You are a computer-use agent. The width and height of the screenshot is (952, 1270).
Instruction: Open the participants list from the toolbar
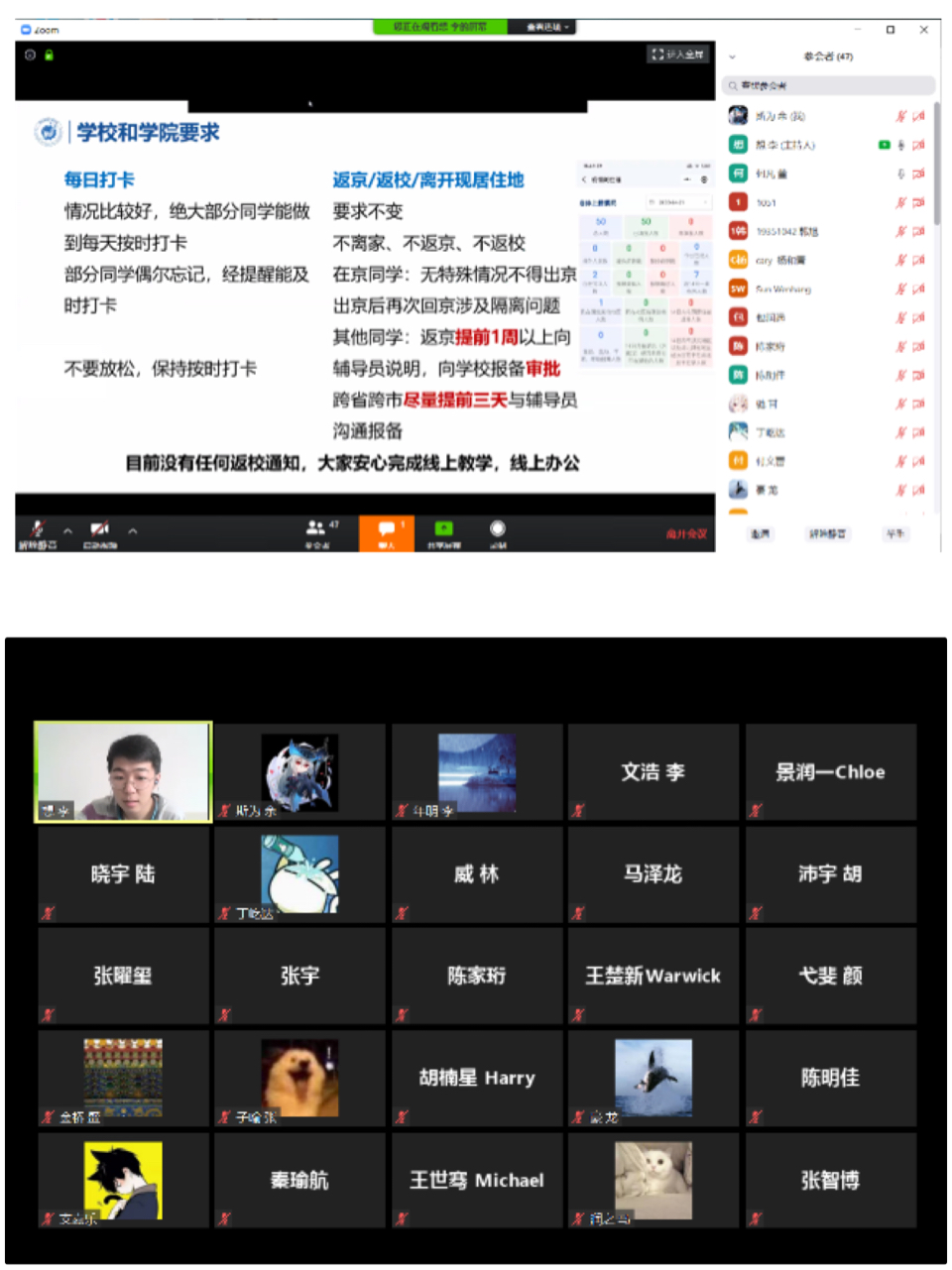[317, 530]
